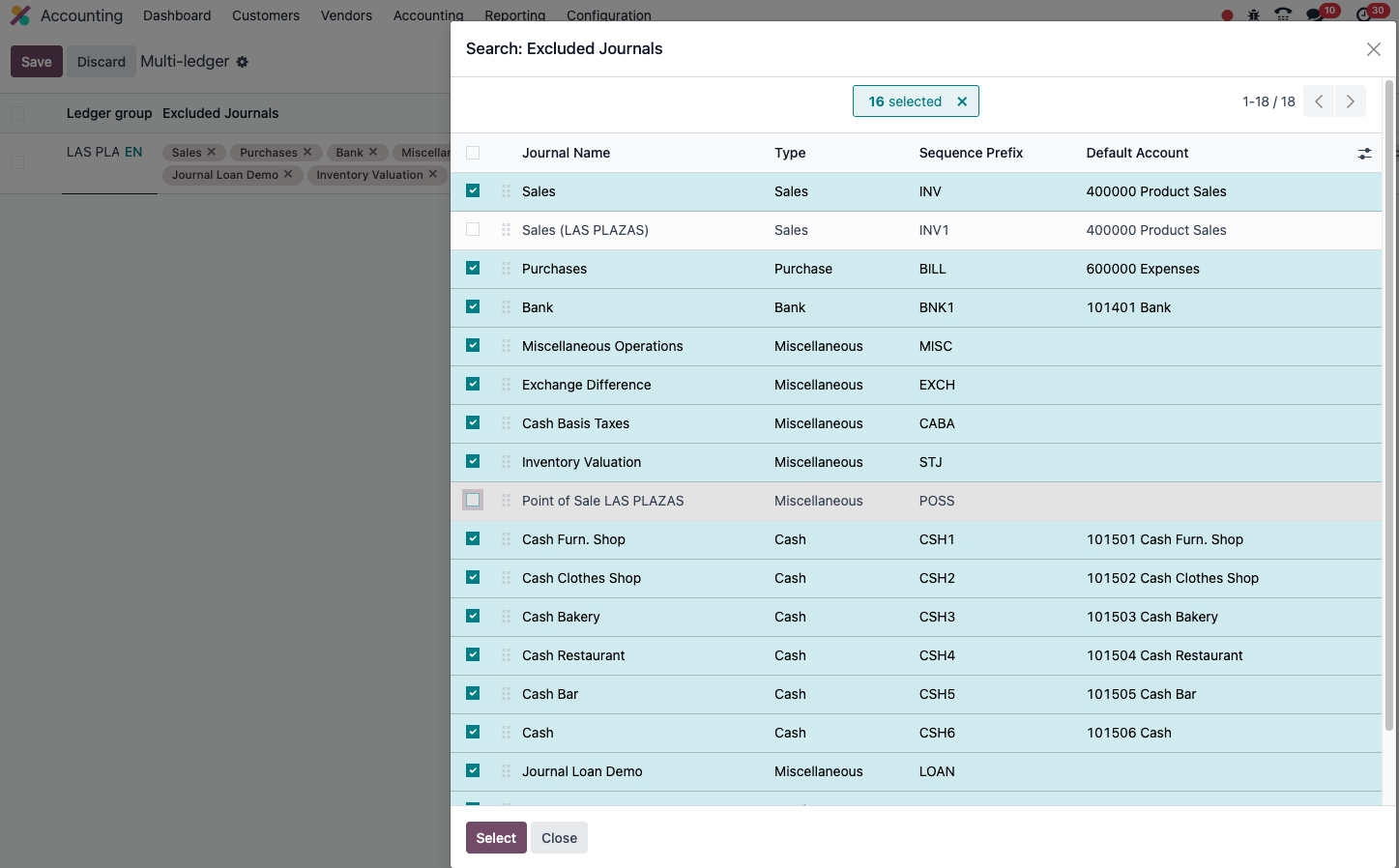Uncheck the Cash Bar checkbox
The width and height of the screenshot is (1399, 868).
pyautogui.click(x=473, y=694)
